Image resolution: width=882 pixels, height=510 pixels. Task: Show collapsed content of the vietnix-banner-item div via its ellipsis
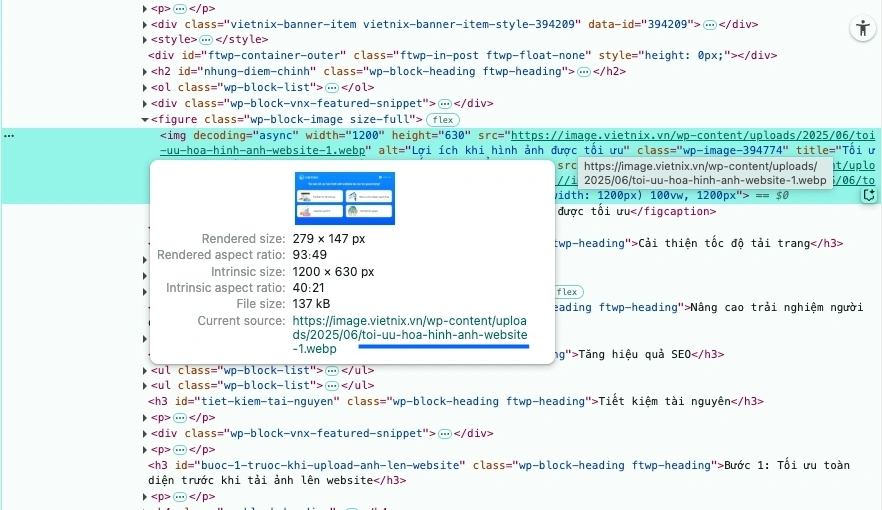click(710, 25)
